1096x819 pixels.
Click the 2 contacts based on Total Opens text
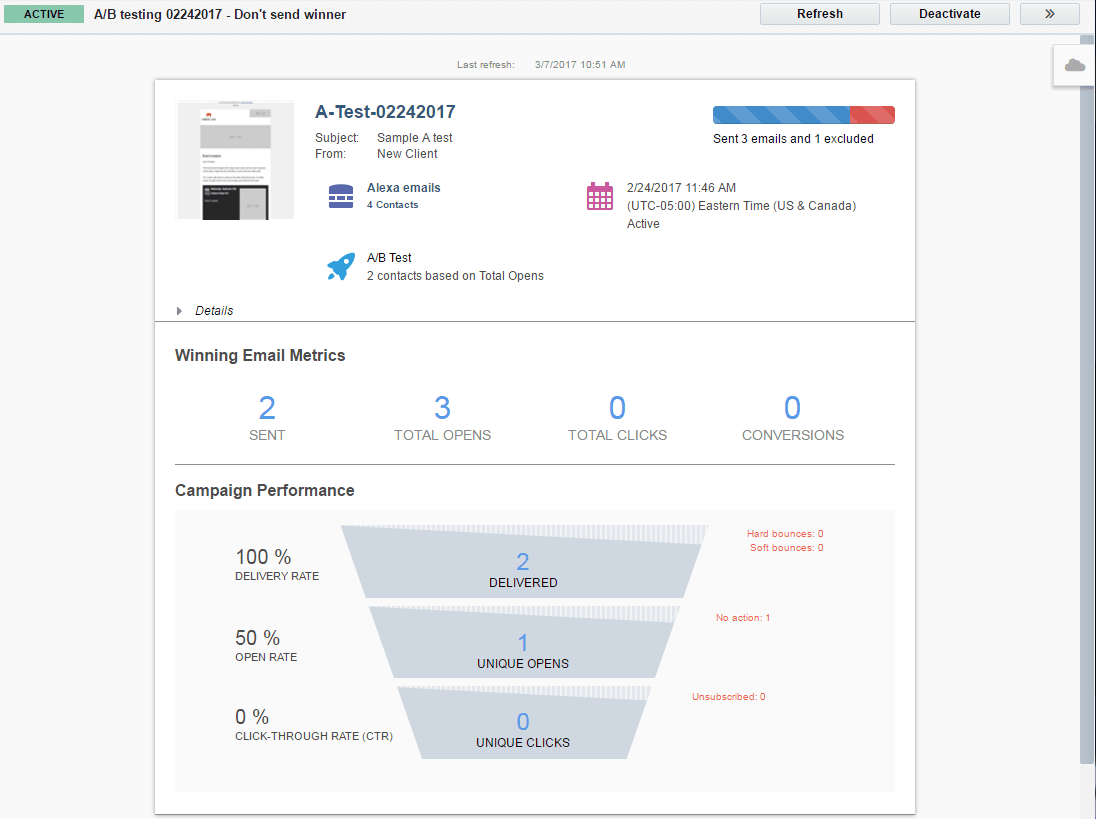455,276
